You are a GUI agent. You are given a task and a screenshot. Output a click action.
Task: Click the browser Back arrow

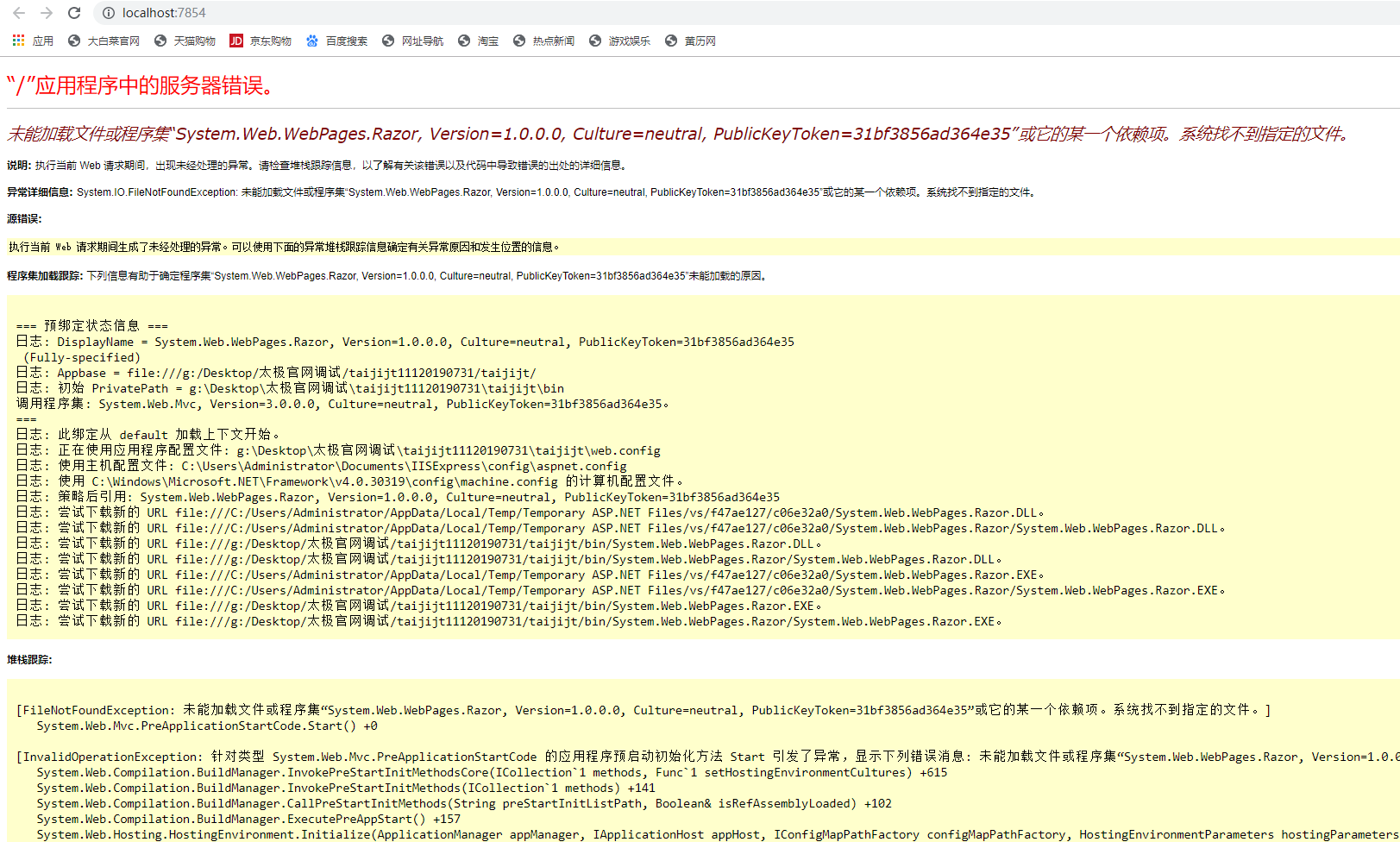pyautogui.click(x=19, y=13)
